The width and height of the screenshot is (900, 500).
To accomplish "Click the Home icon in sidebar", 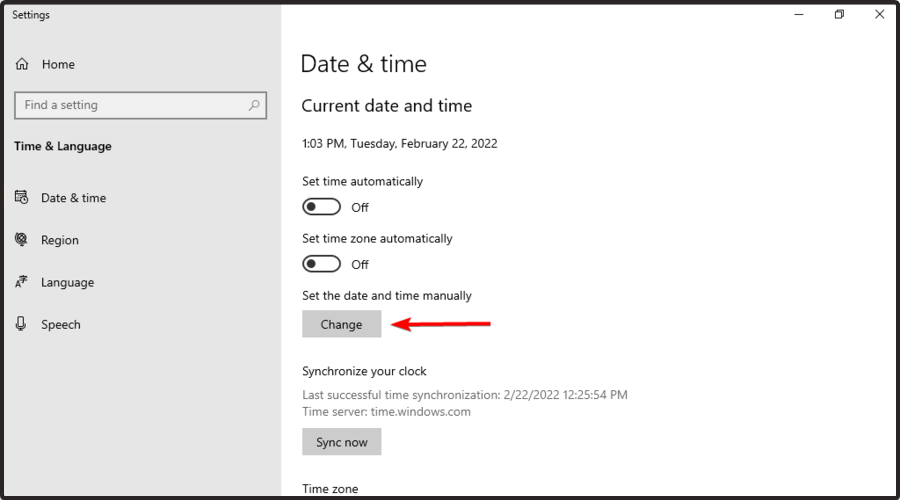I will pyautogui.click(x=22, y=64).
